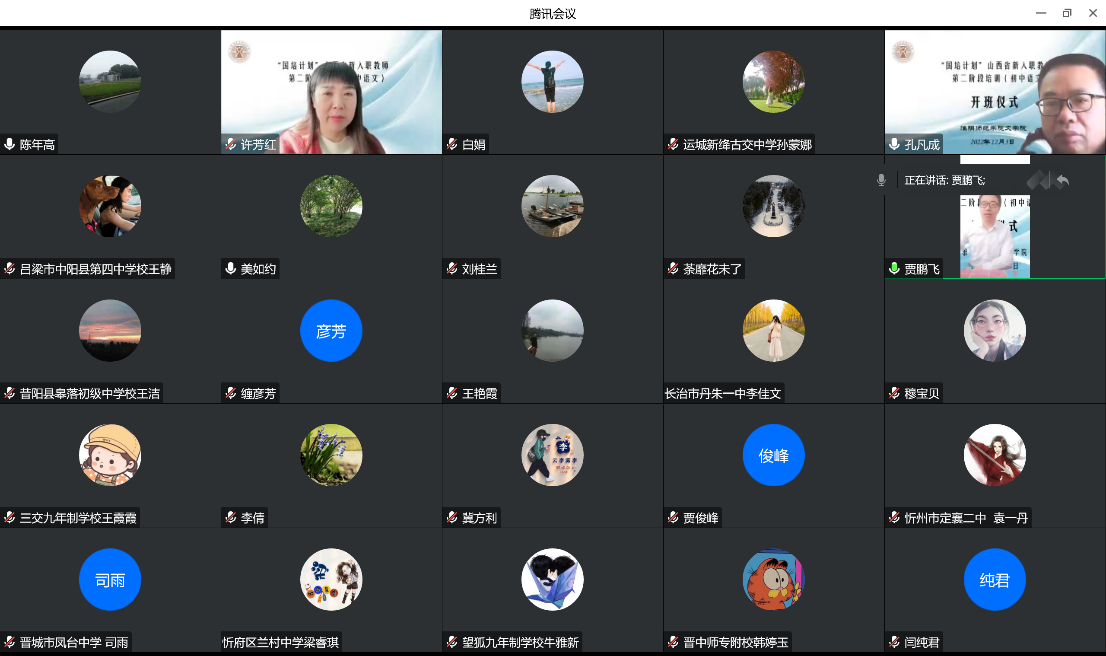The height and width of the screenshot is (656, 1106).
Task: Click the muted mic icon beside 闫纯君
Action: [x=895, y=643]
